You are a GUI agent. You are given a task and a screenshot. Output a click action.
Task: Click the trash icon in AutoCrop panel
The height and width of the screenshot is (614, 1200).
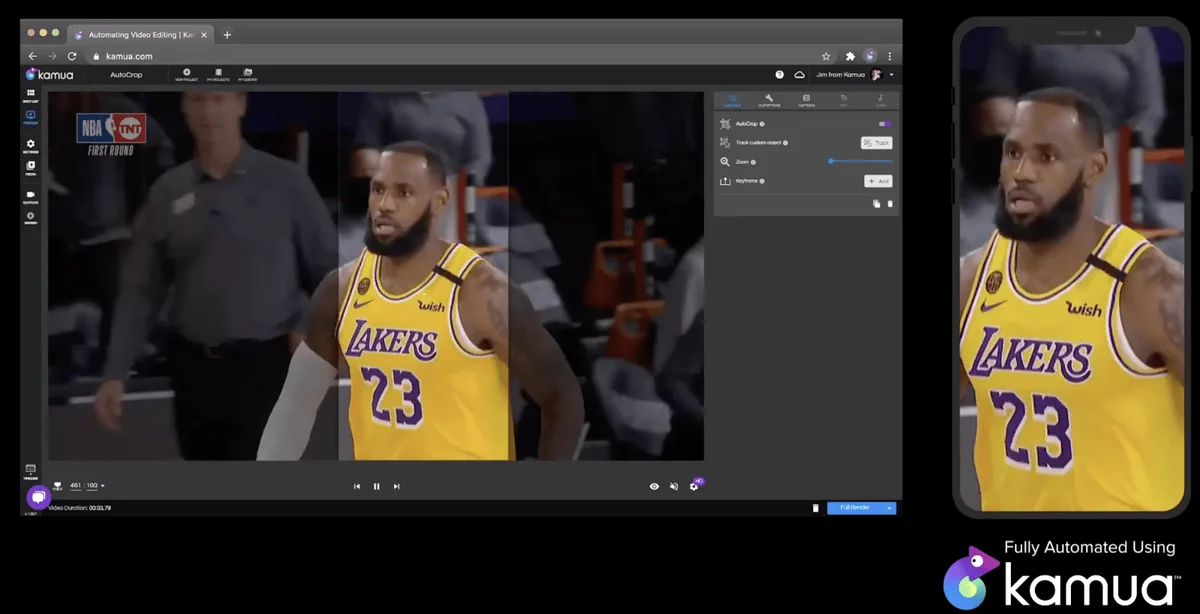tap(890, 204)
